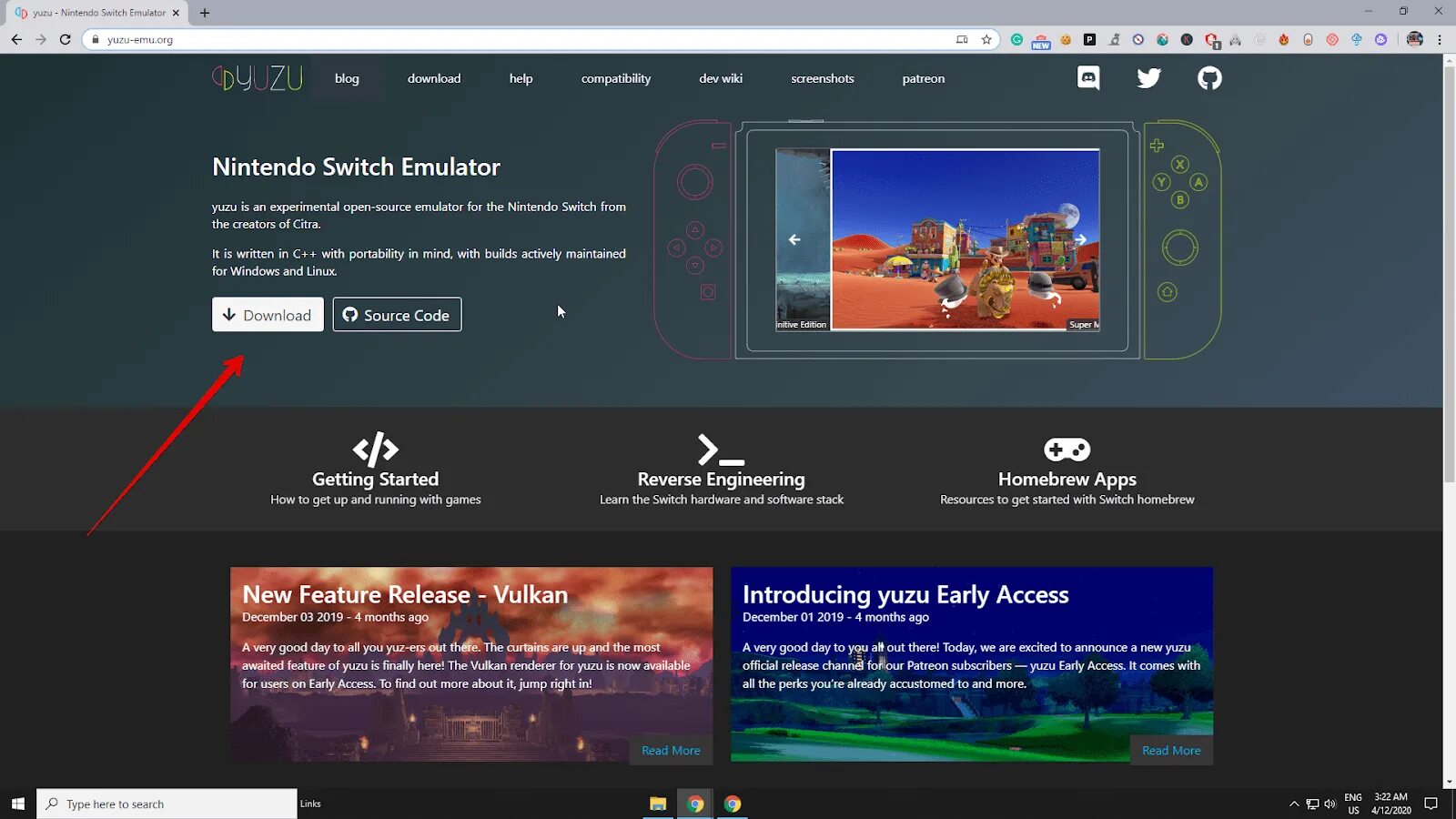Advance the screenshot carousel with the right arrow

tap(1081, 239)
